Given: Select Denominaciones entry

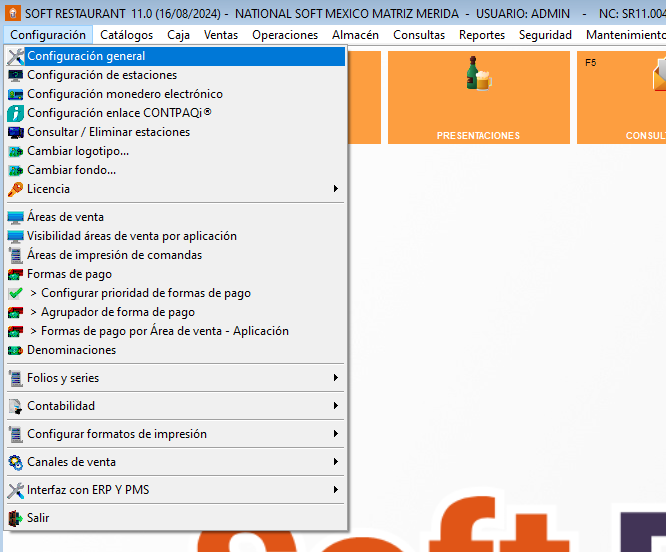Looking at the screenshot, I should (x=176, y=351).
